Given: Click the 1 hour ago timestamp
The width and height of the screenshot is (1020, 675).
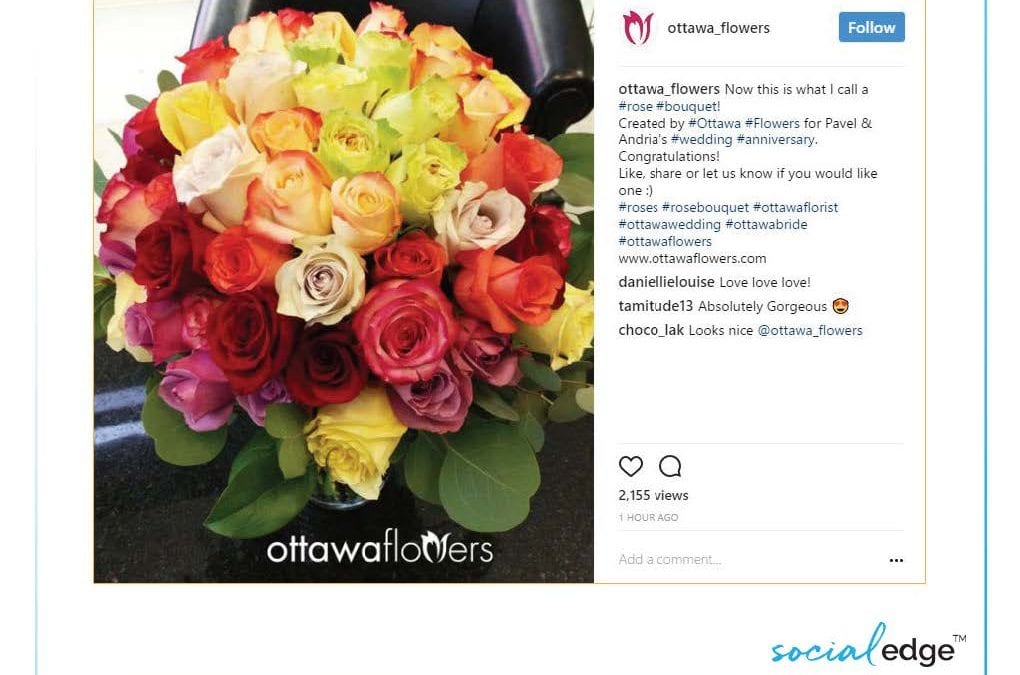Looking at the screenshot, I should tap(648, 518).
